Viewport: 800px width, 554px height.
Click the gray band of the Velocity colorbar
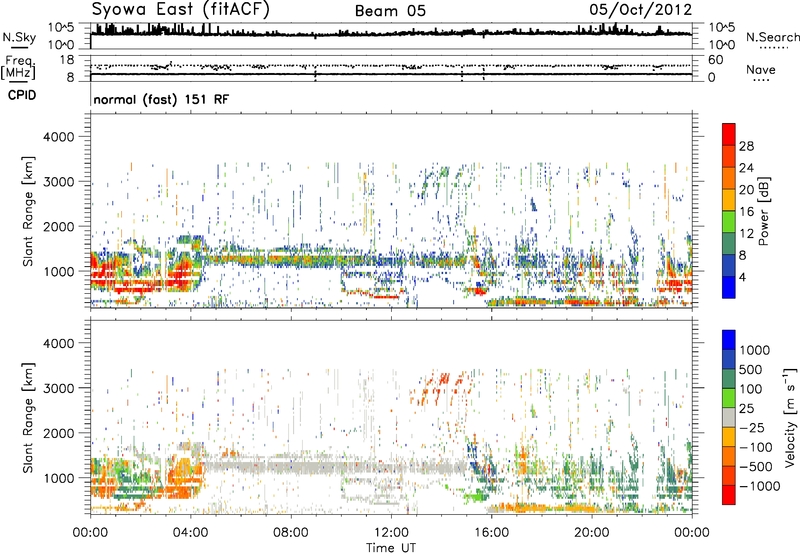click(729, 418)
